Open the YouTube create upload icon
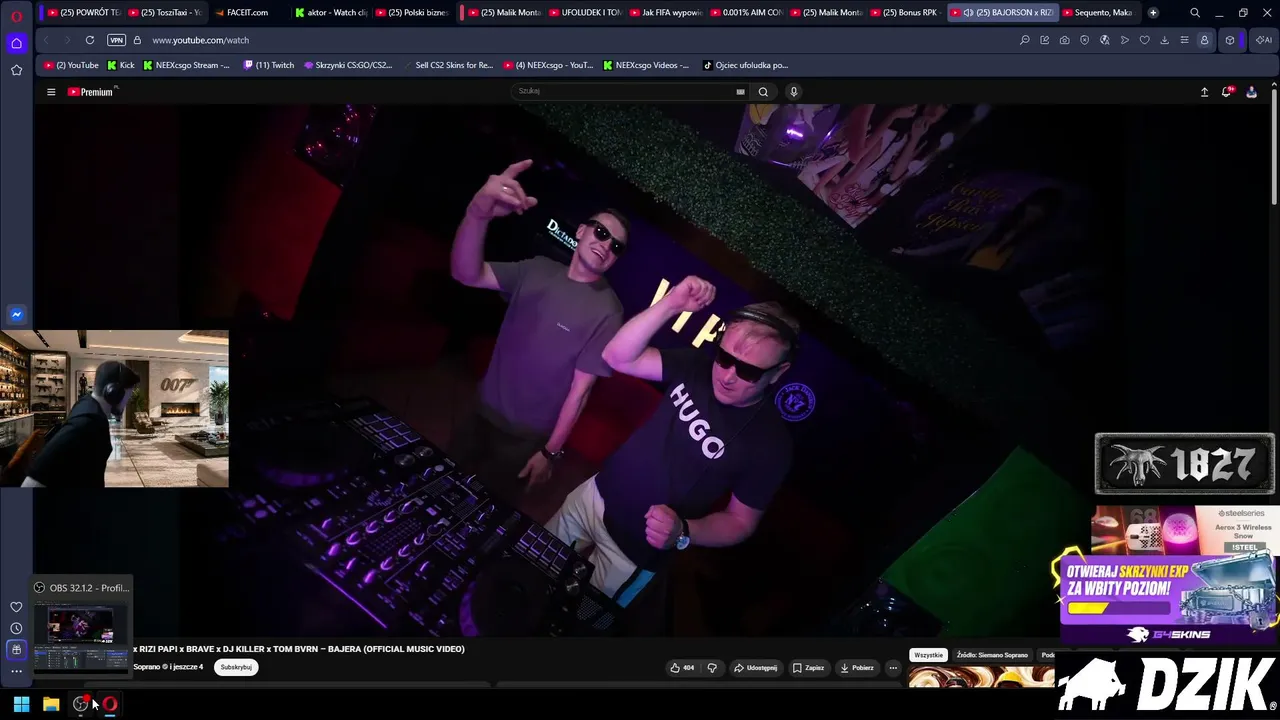The width and height of the screenshot is (1280, 720). point(1205,92)
